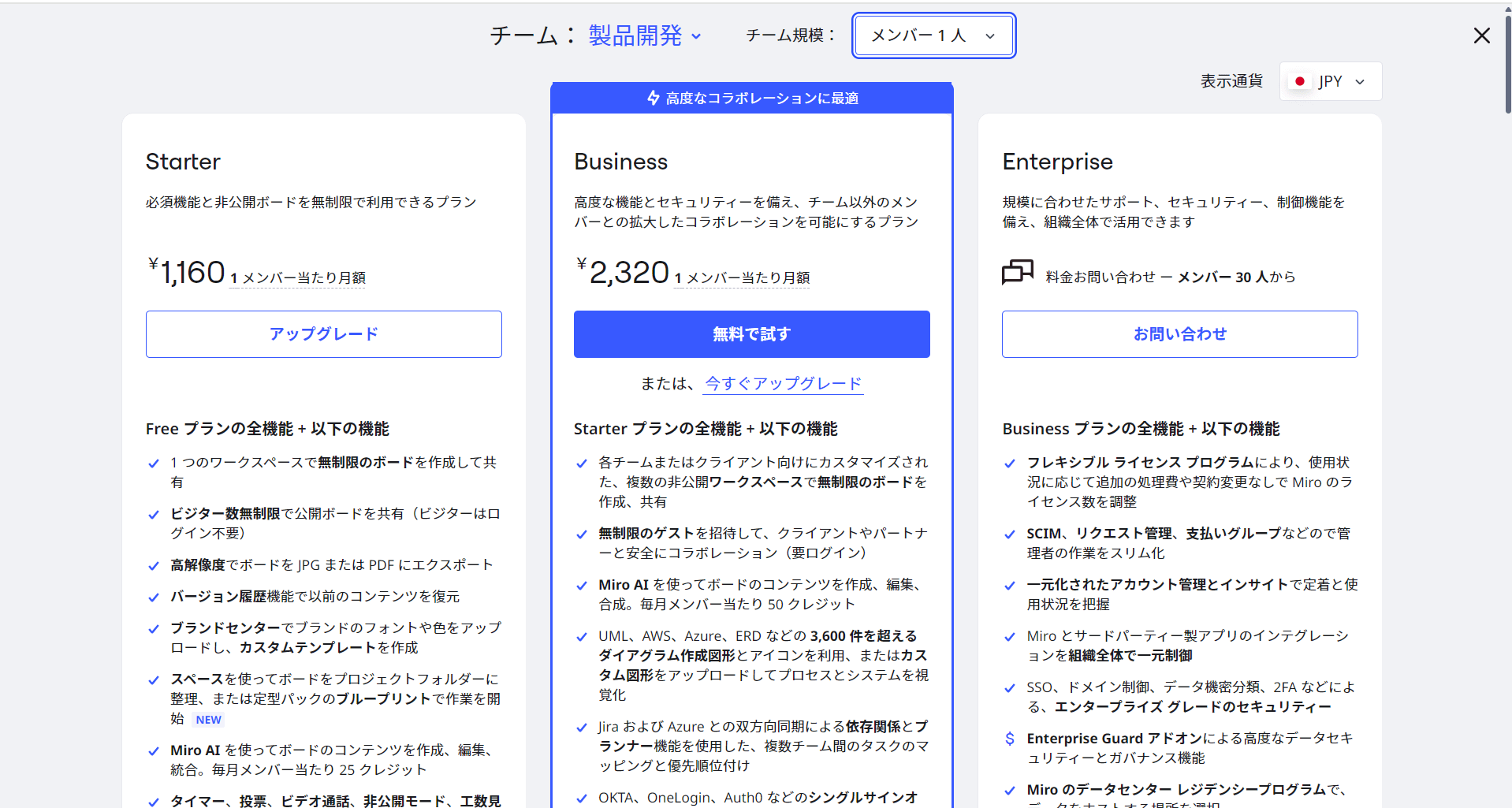Click Starter's 1 メンバー当たり月額 label

pos(298,277)
